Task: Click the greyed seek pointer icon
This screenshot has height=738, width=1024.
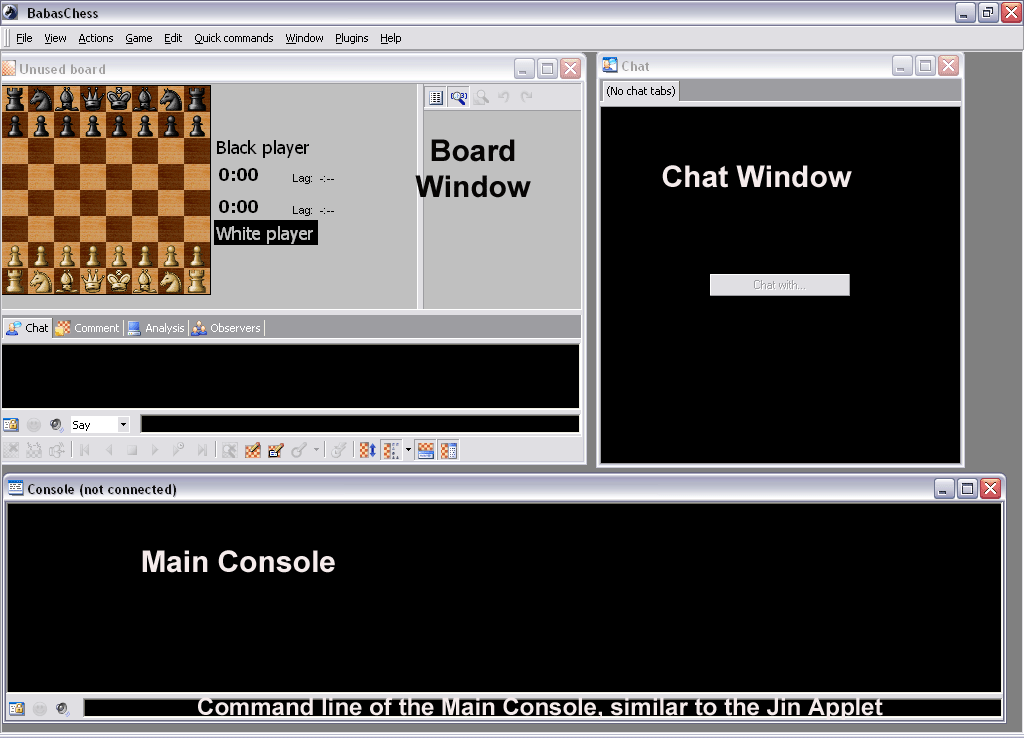Action: click(x=299, y=450)
